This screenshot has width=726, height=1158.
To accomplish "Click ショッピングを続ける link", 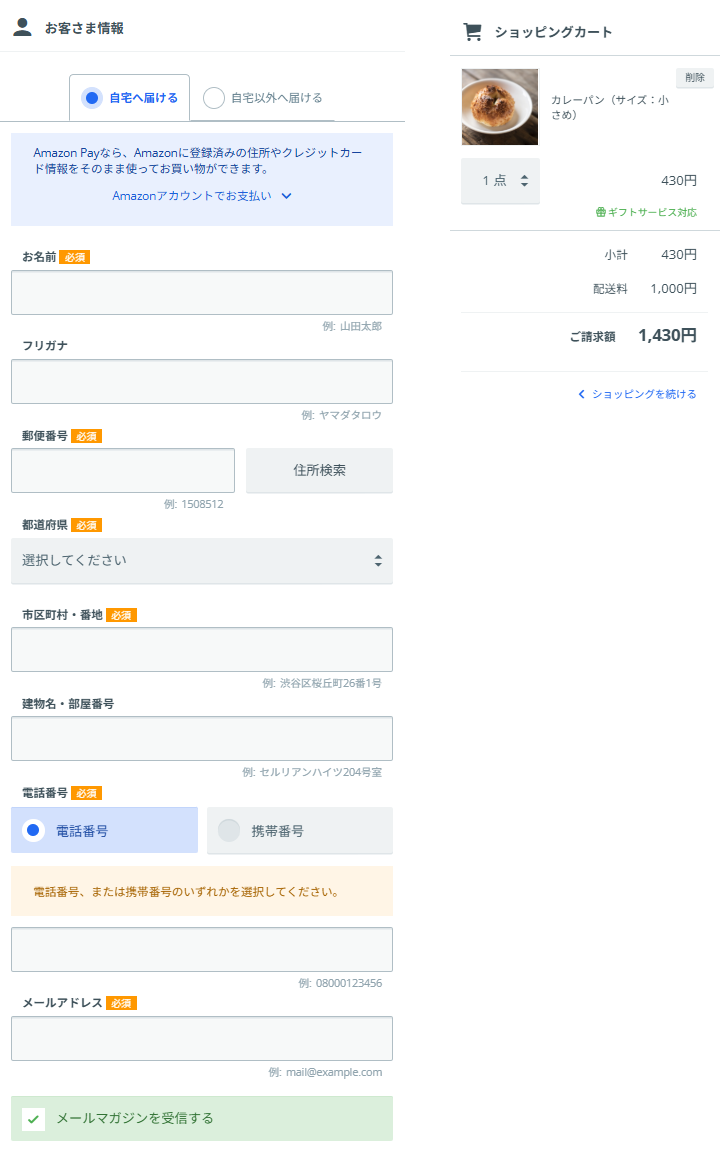I will pyautogui.click(x=644, y=394).
